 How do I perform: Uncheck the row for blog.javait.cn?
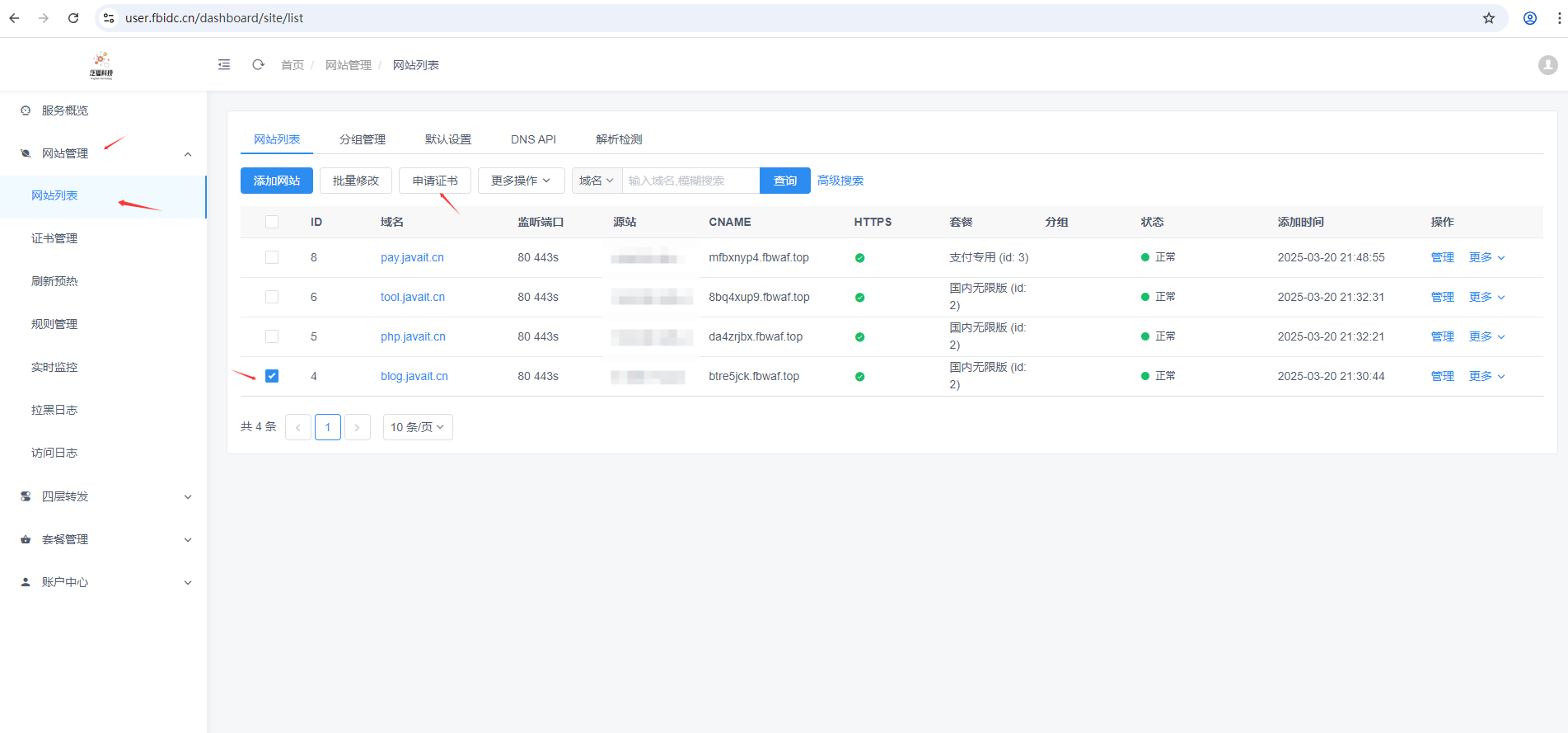272,376
